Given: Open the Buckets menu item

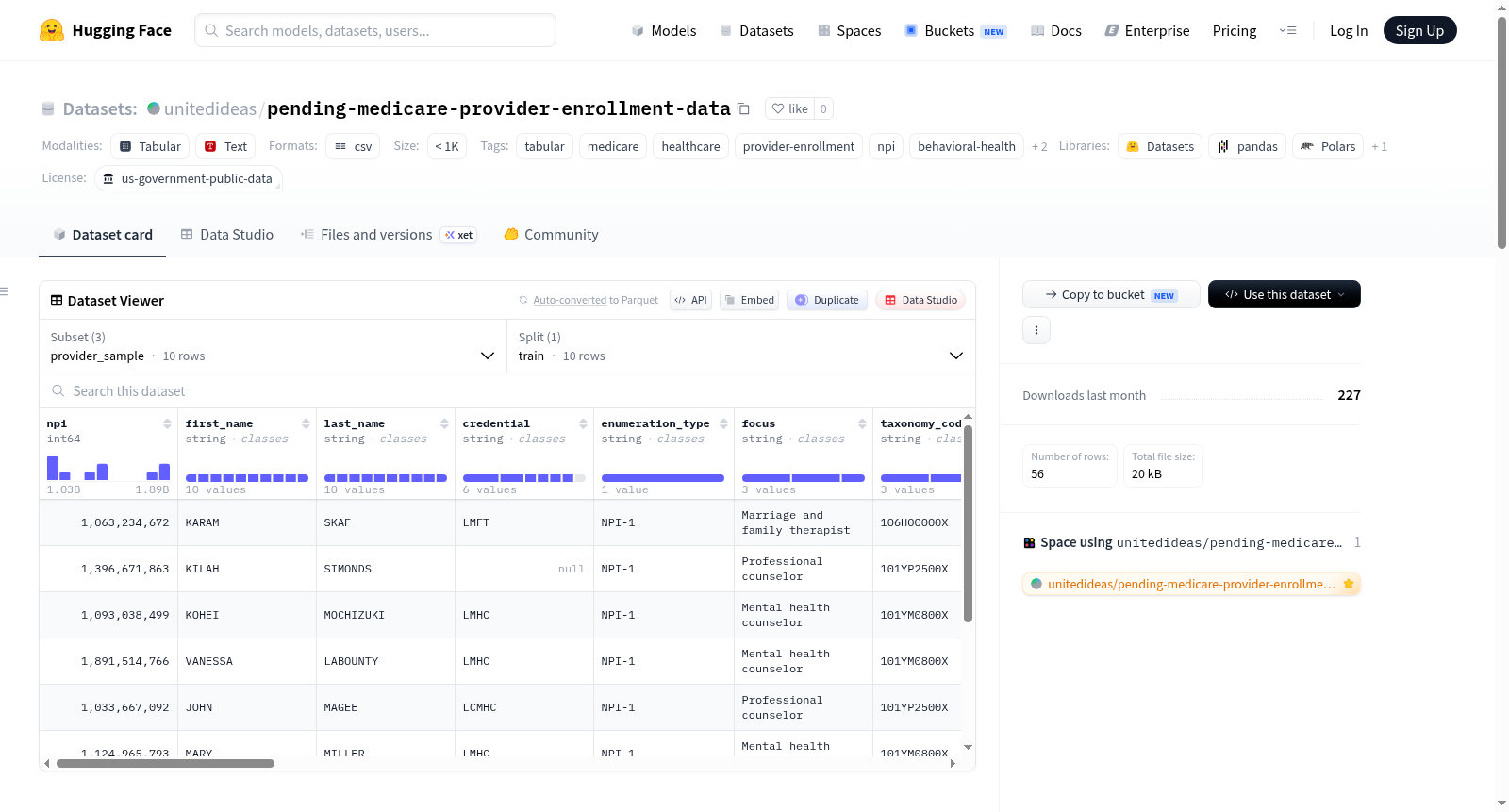Looking at the screenshot, I should 955,30.
